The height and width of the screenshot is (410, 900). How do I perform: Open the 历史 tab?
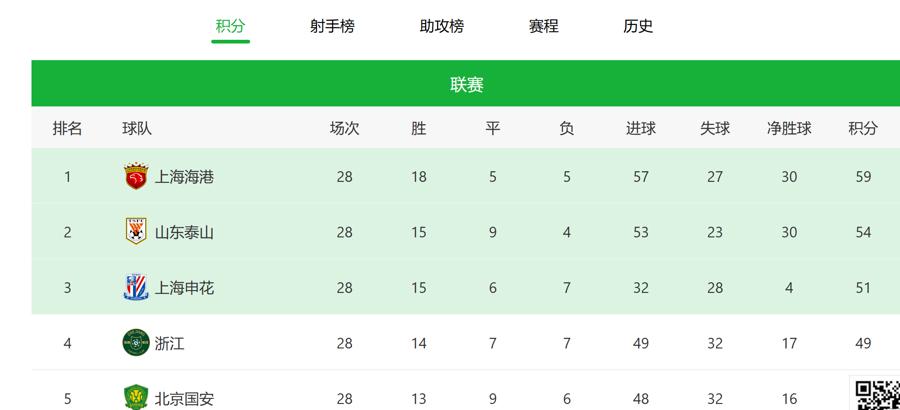[638, 26]
